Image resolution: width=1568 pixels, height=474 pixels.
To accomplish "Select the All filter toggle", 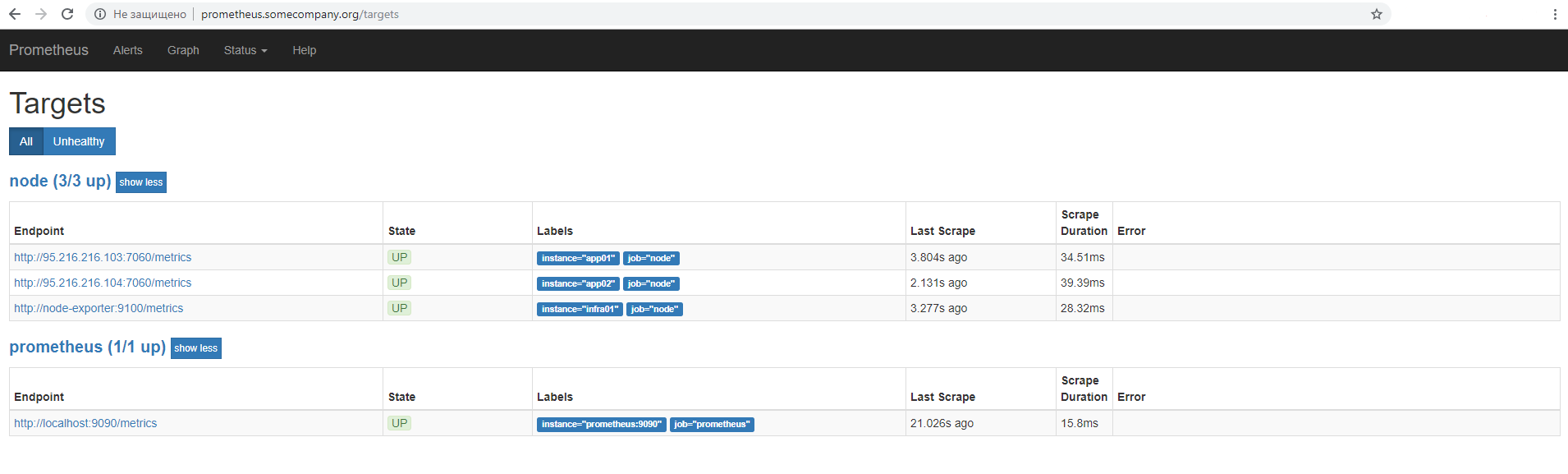I will point(26,141).
